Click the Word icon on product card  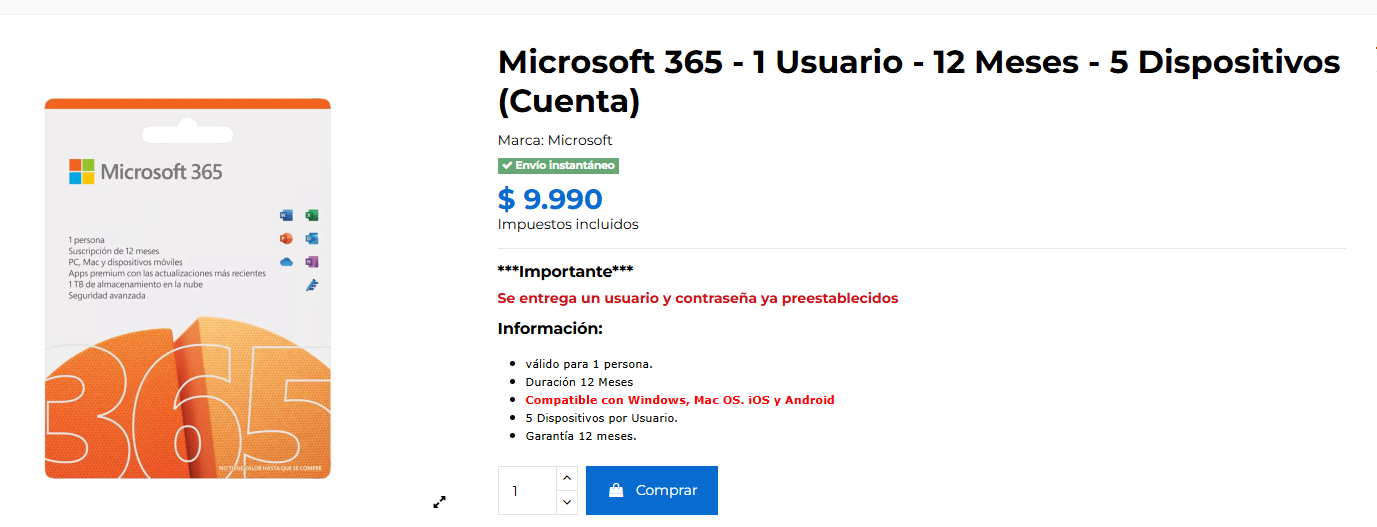(286, 215)
